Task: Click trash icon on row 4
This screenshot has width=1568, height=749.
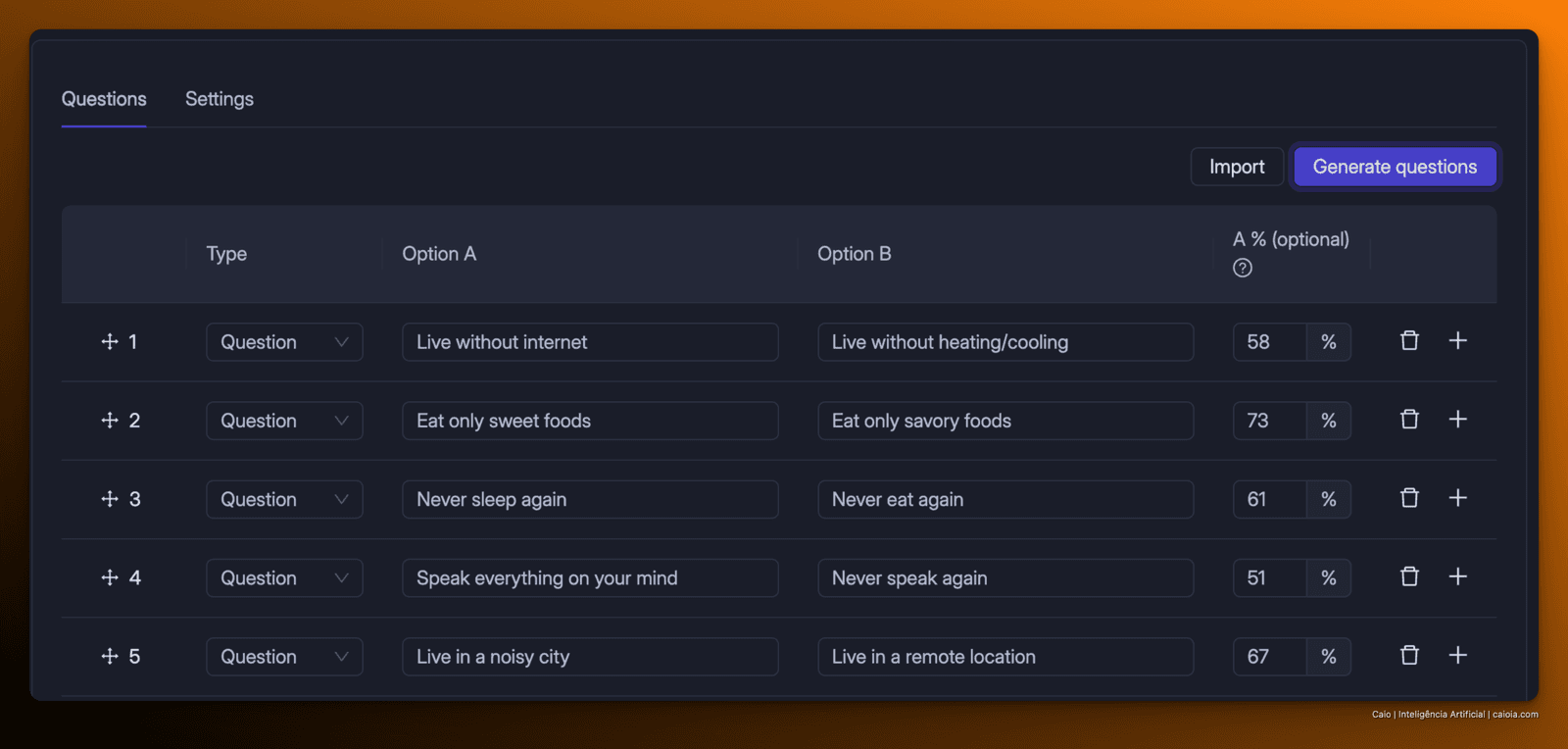Action: (1409, 576)
